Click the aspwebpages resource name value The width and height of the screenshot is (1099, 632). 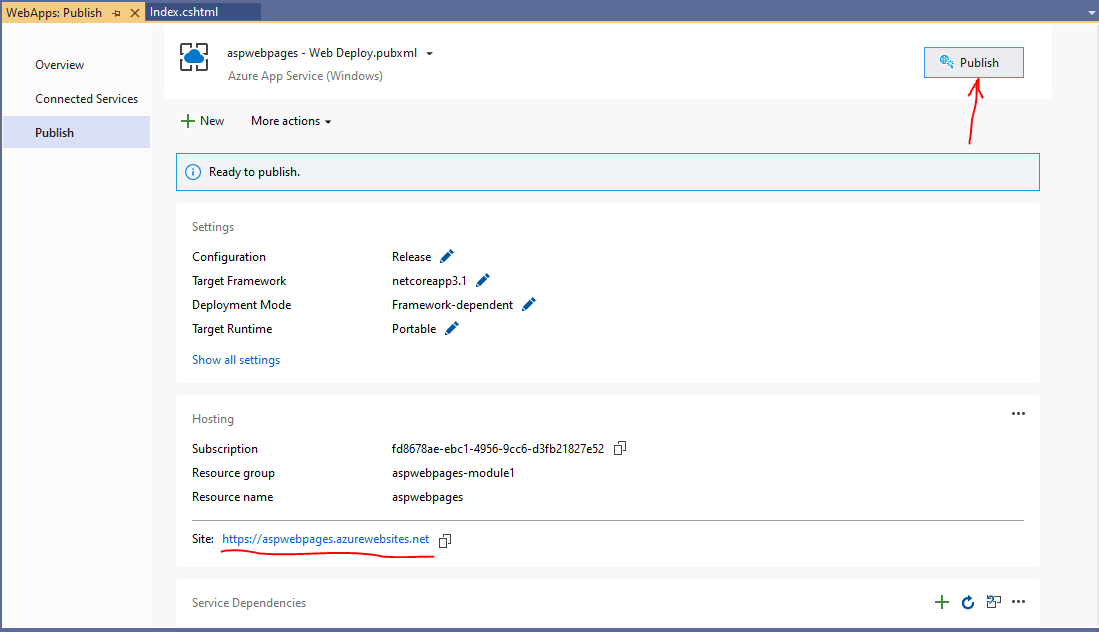tap(428, 497)
